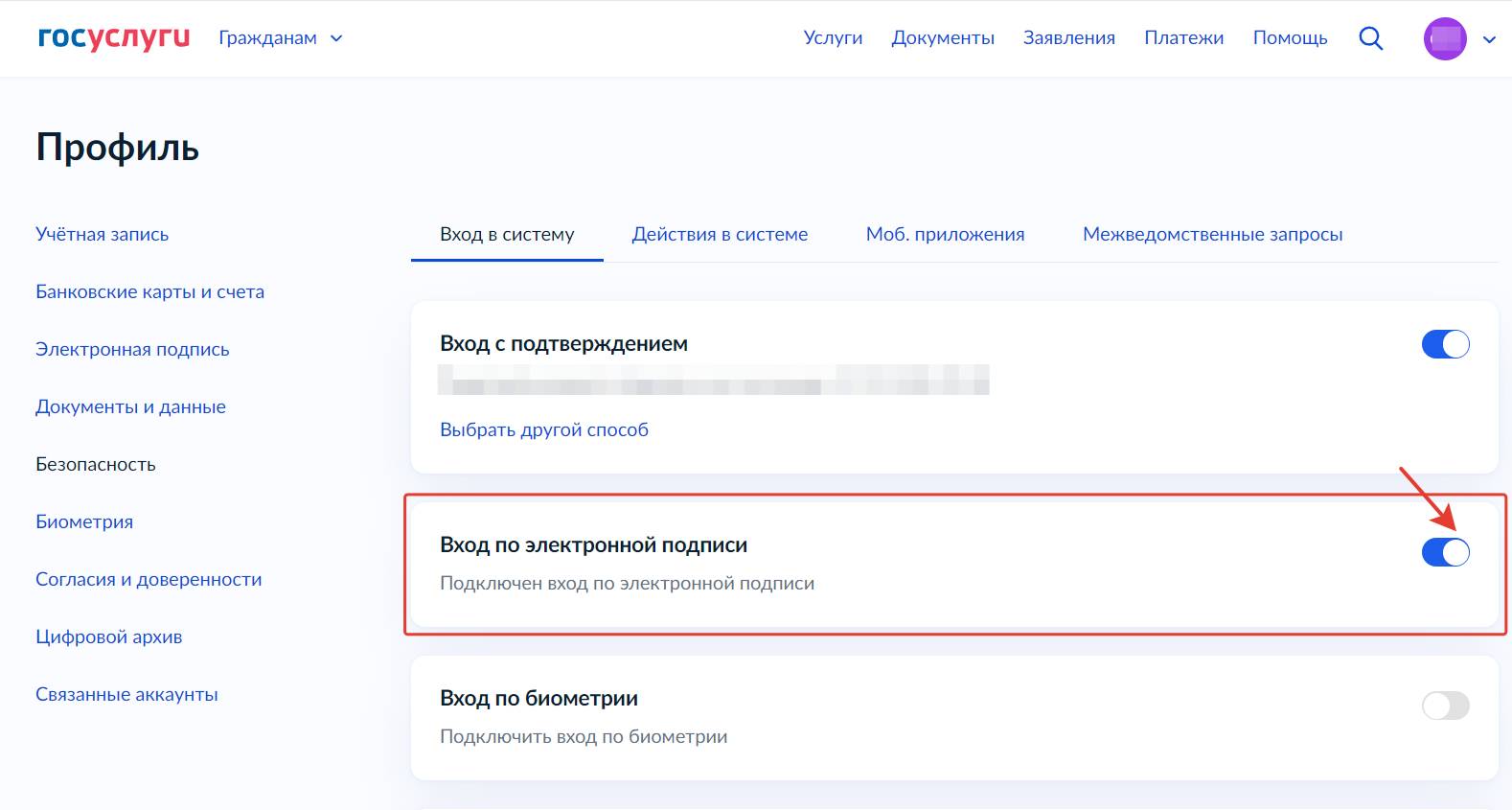Switch to Действия в системе tab
1512x810 pixels.
[720, 234]
